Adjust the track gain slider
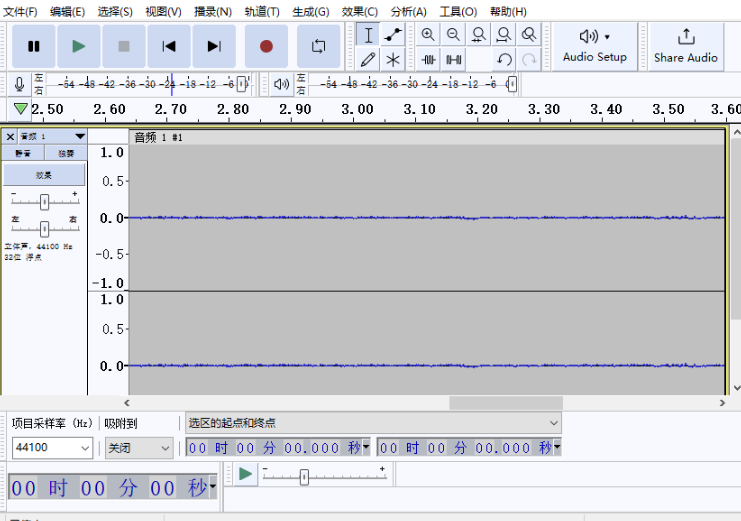This screenshot has height=521, width=741. point(44,202)
